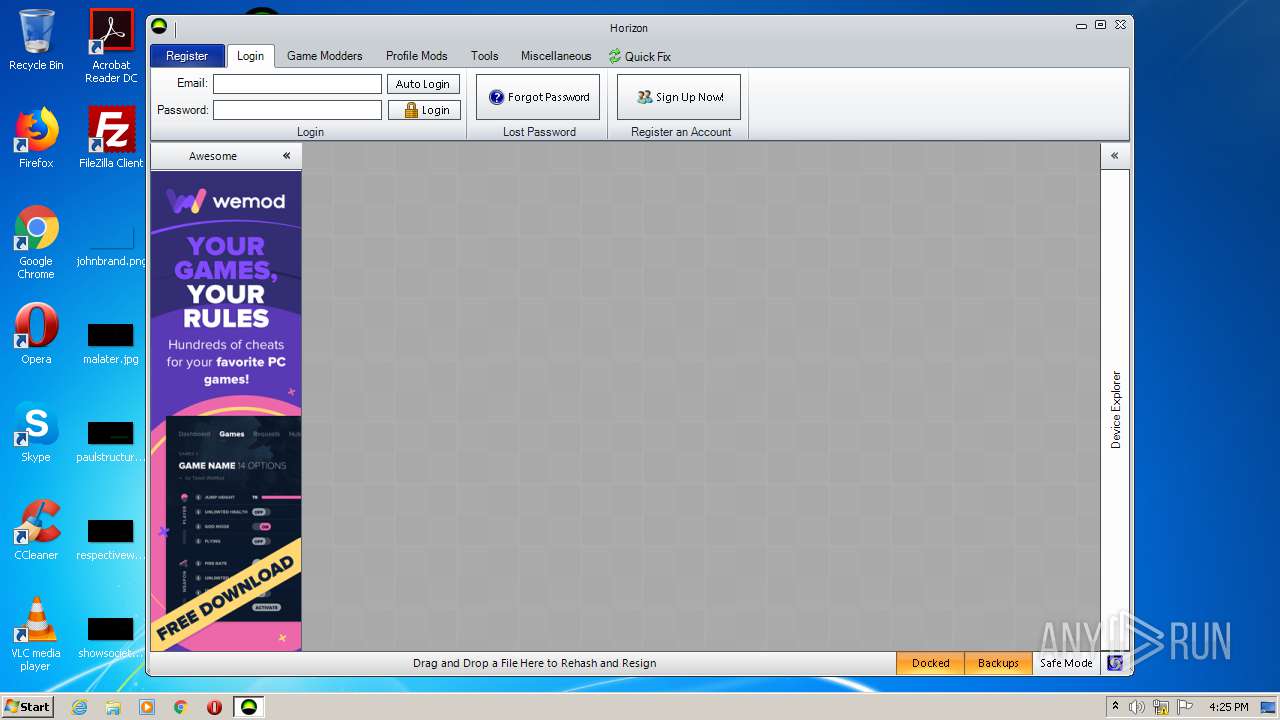Open Windows Explorer from taskbar
Viewport: 1280px width, 720px height.
tap(113, 707)
